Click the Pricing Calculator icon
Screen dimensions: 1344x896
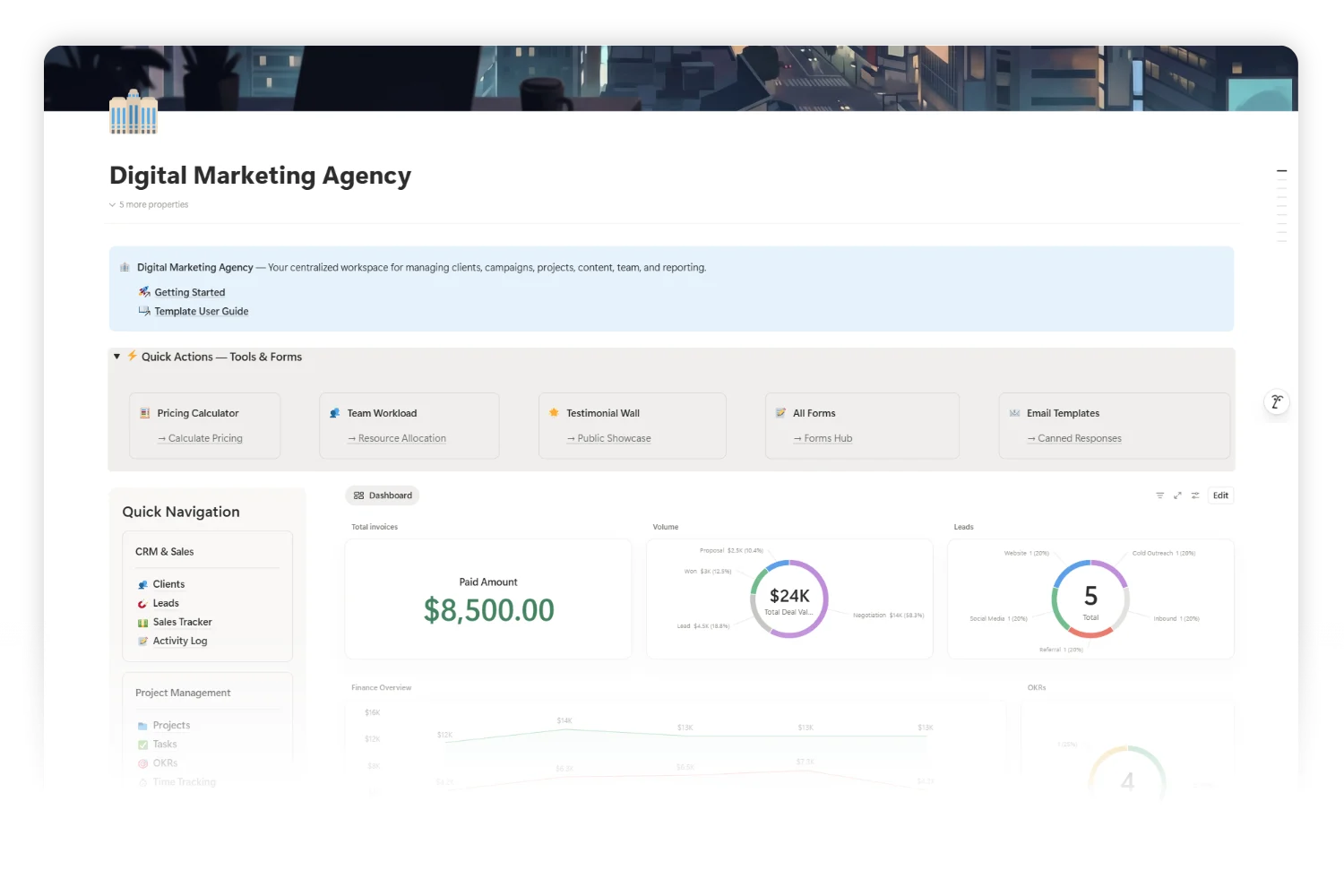[x=145, y=413]
